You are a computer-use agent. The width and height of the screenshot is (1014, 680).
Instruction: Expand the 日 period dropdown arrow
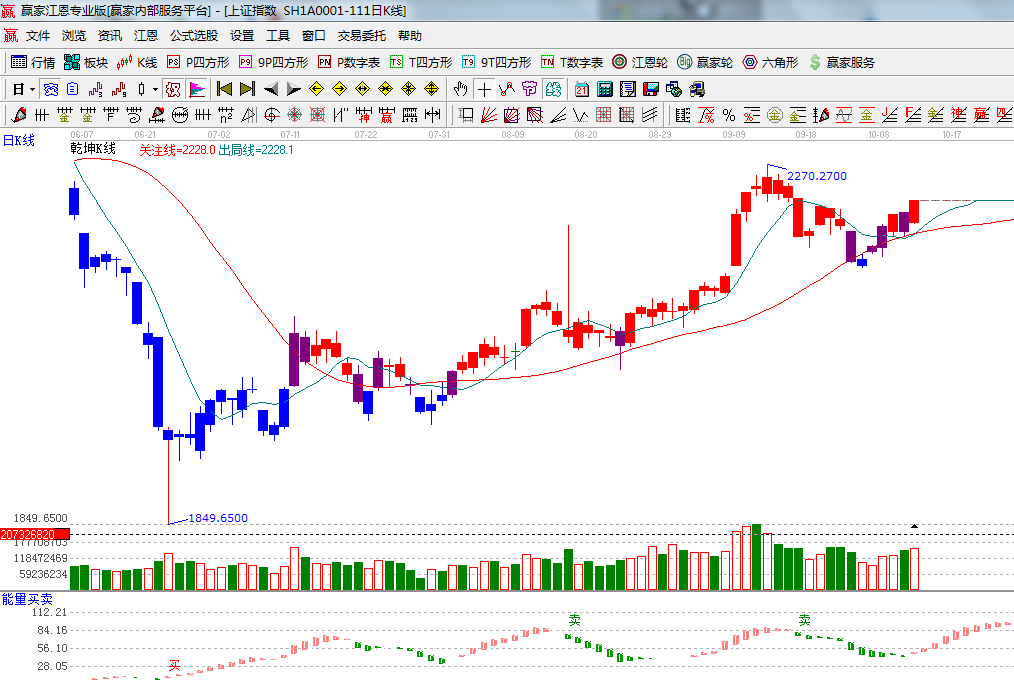click(32, 88)
